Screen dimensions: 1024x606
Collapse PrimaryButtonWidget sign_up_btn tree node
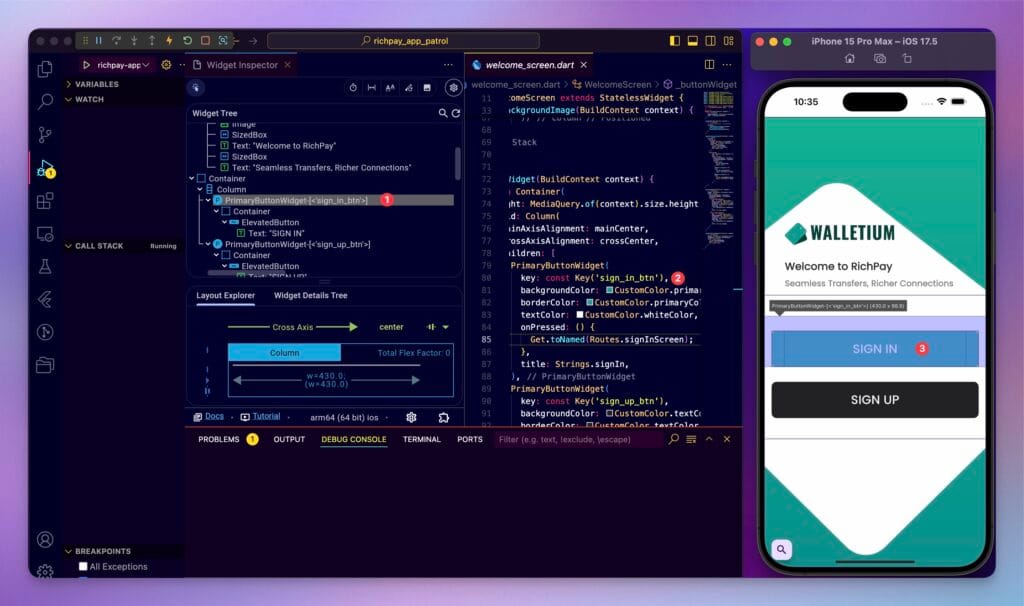[208, 244]
